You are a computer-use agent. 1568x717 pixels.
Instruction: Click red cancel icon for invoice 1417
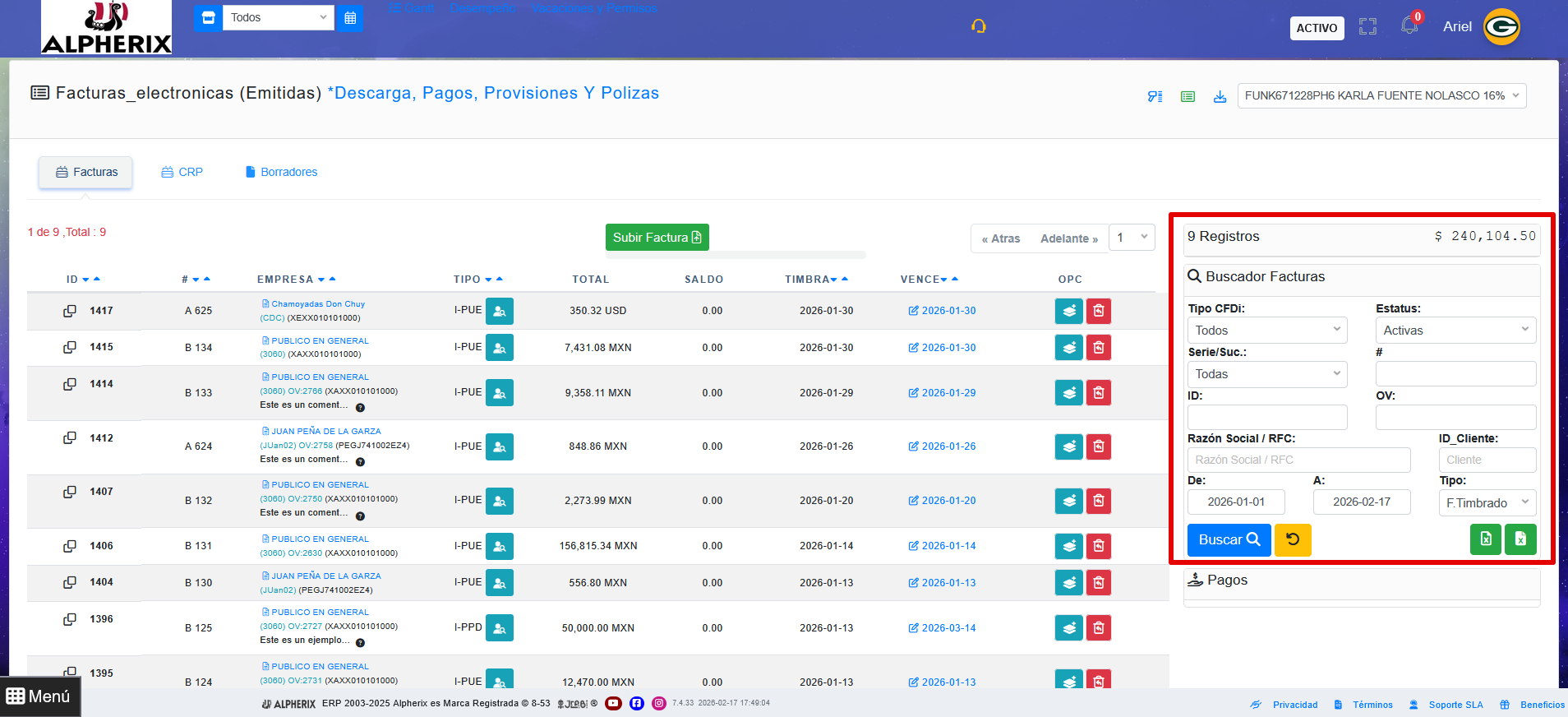click(1099, 312)
